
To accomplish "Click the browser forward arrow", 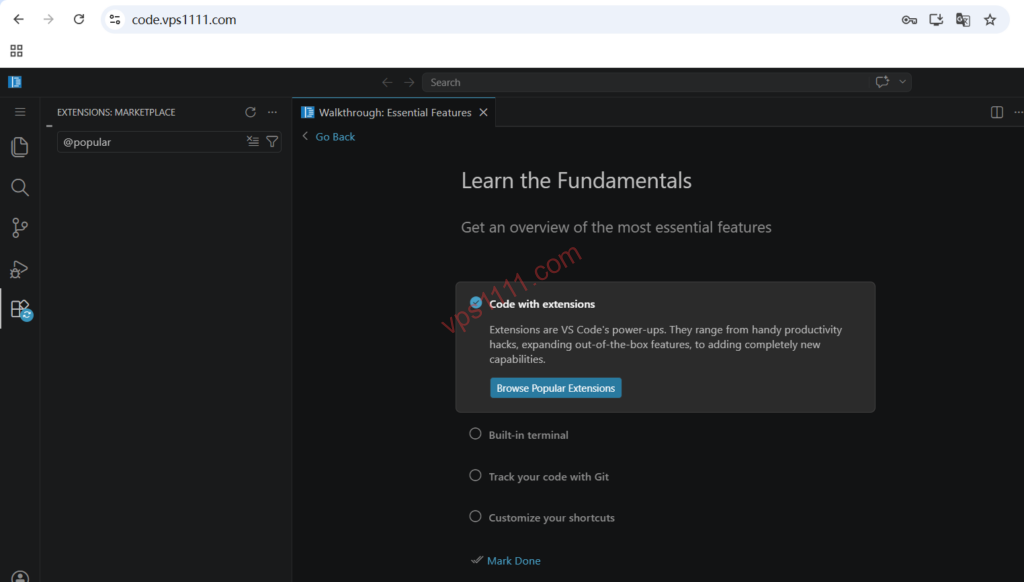I will 48,20.
